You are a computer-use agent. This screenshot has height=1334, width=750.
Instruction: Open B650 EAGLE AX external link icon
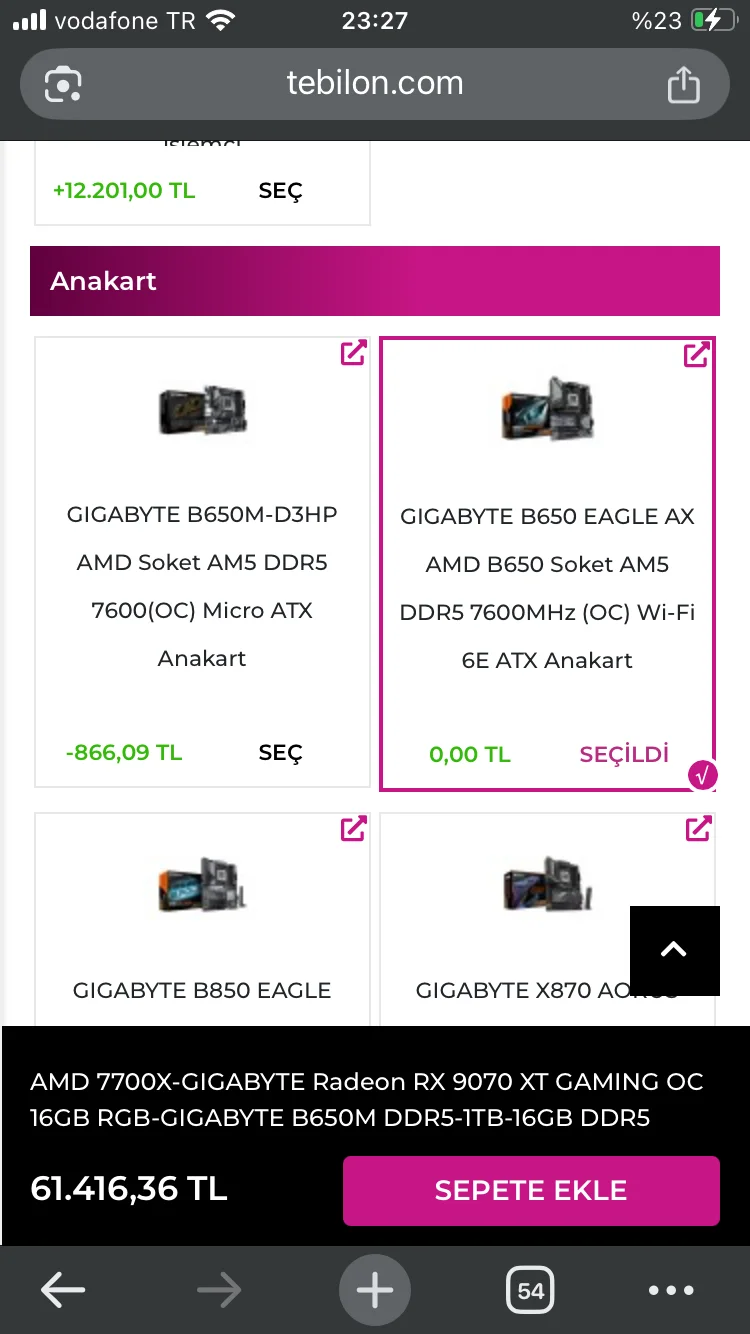[697, 355]
